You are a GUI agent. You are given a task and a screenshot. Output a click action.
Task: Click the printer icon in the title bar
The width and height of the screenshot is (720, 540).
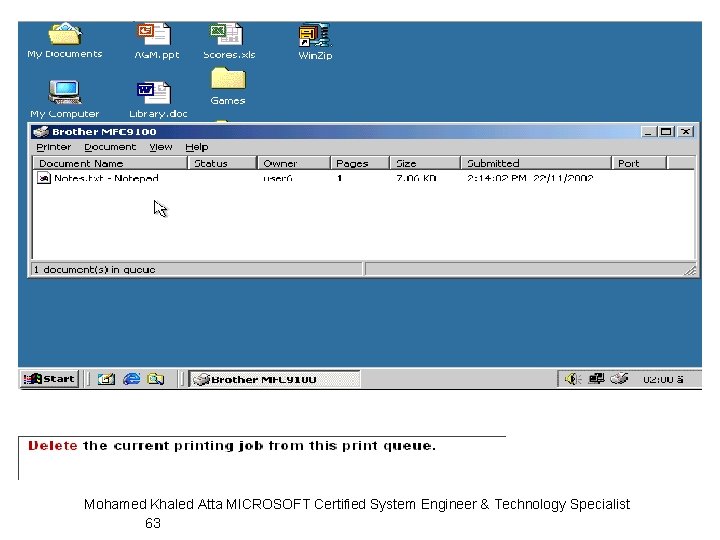[41, 132]
